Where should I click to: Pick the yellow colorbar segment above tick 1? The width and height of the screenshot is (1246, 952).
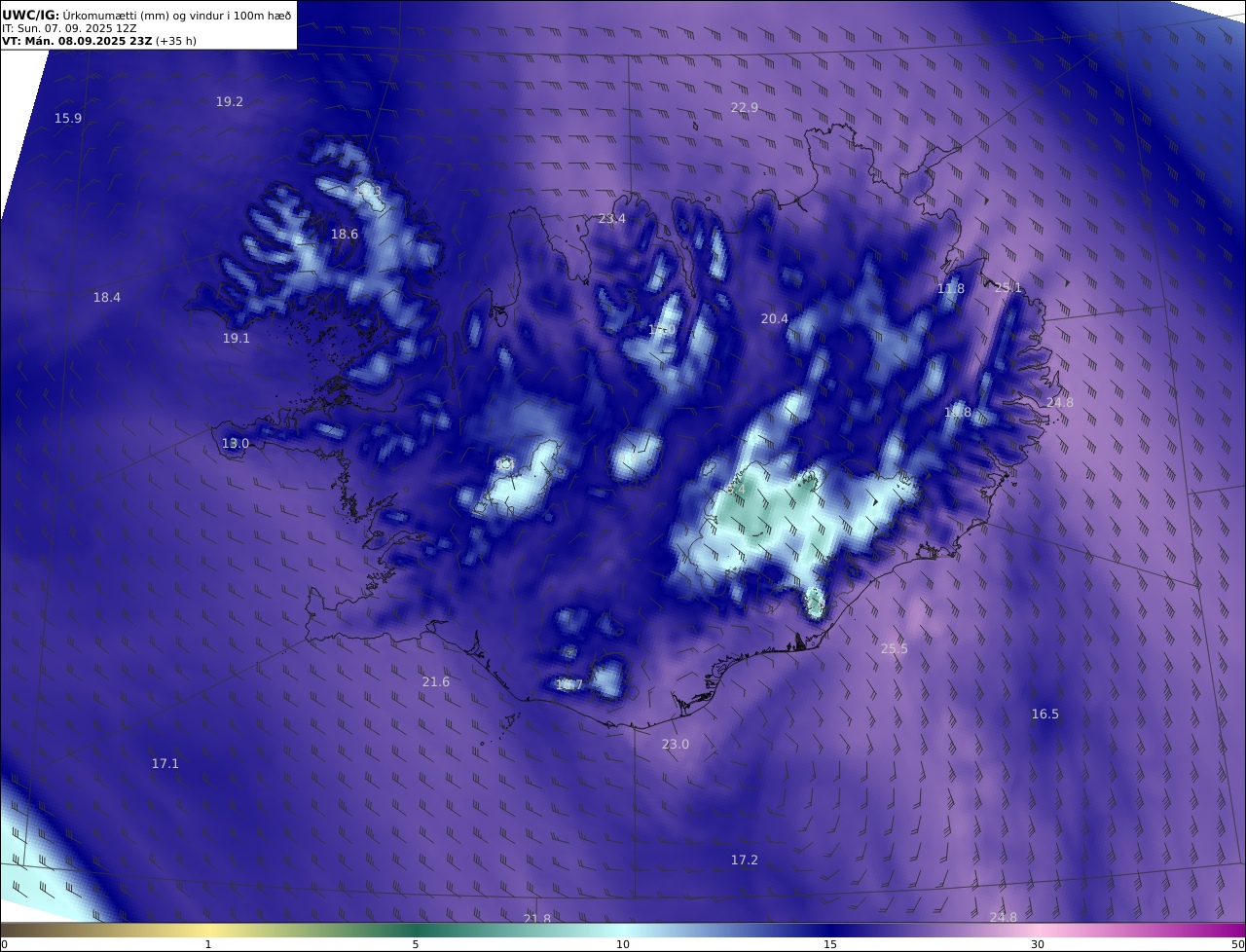click(208, 931)
